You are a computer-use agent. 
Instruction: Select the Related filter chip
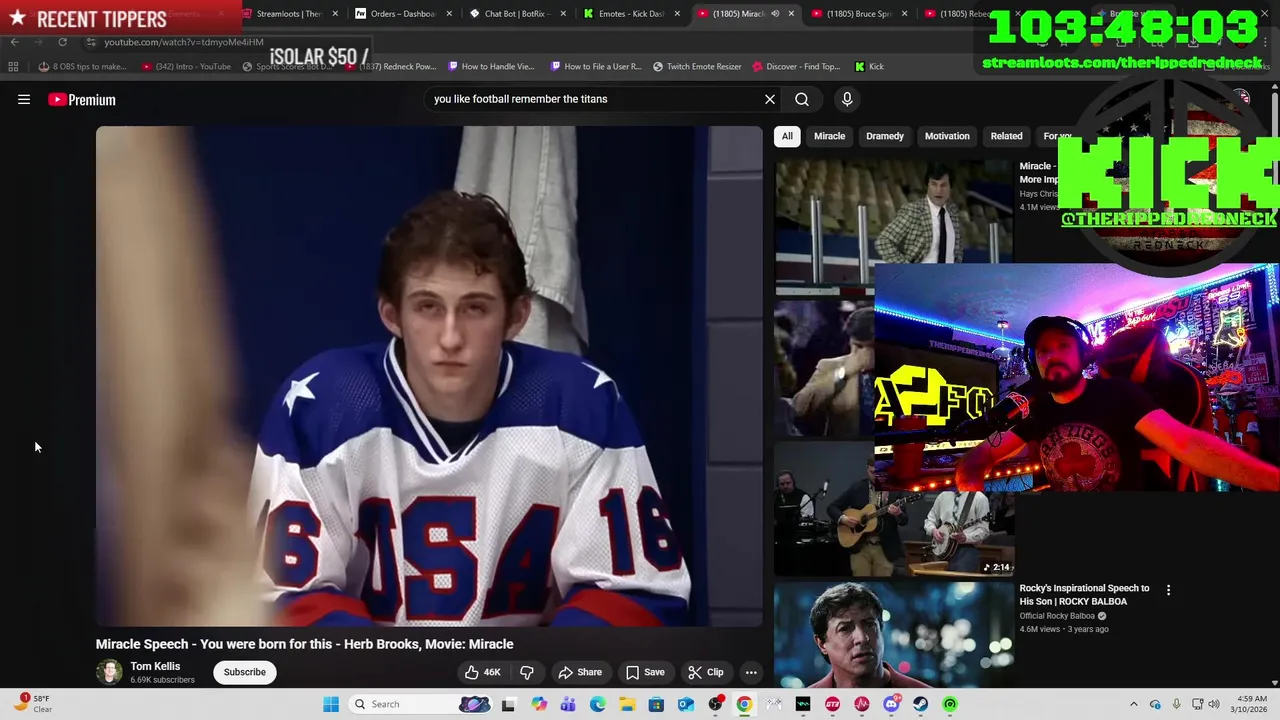(x=1006, y=136)
